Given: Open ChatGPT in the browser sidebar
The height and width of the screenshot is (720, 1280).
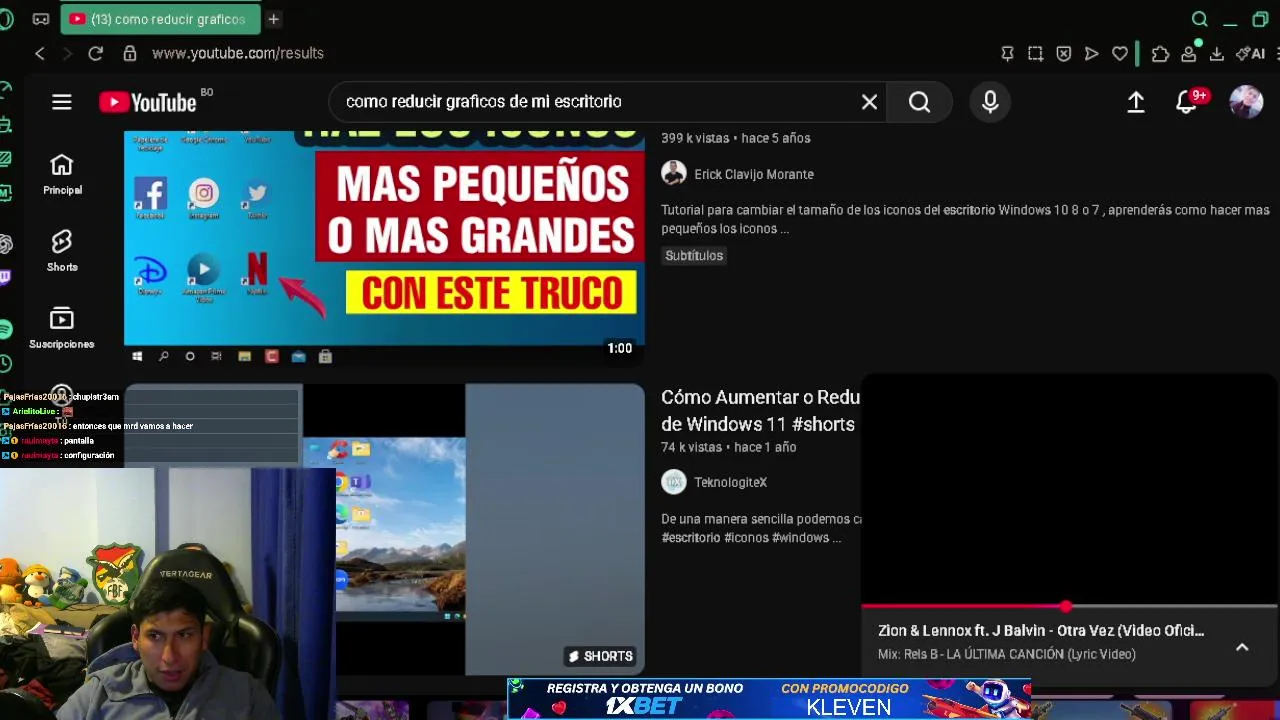Looking at the screenshot, I should pyautogui.click(x=5, y=244).
